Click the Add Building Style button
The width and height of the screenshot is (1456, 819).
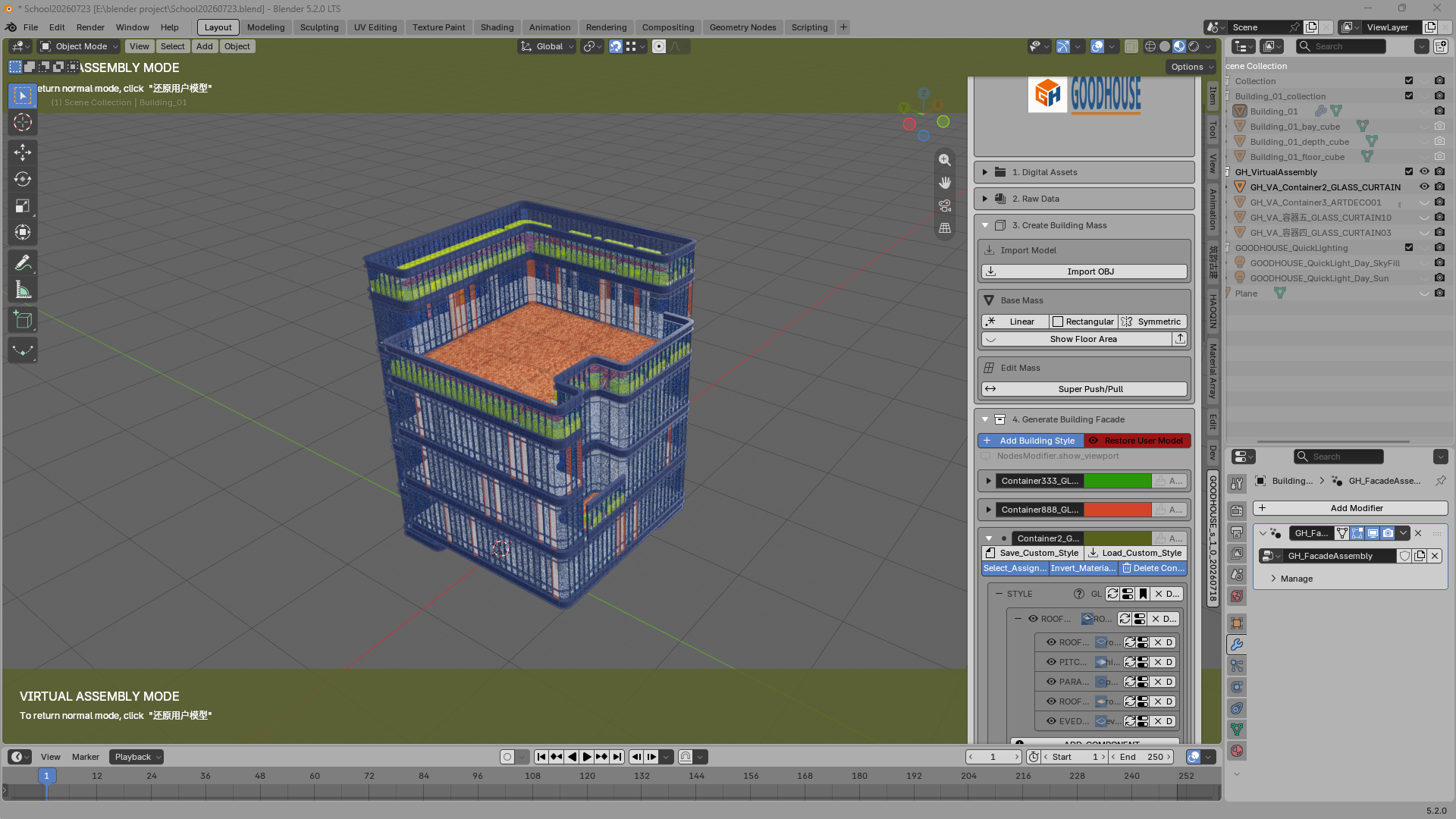[1031, 441]
